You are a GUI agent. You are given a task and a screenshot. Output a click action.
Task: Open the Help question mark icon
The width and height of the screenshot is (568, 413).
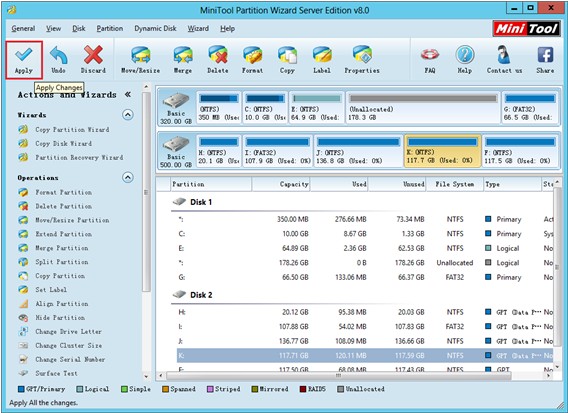465,55
